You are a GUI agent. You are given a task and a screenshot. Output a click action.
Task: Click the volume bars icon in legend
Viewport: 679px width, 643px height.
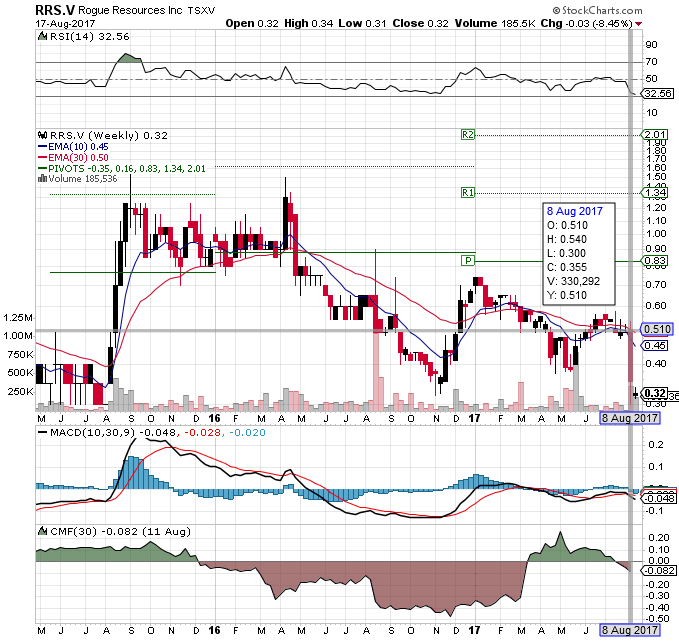(42, 178)
